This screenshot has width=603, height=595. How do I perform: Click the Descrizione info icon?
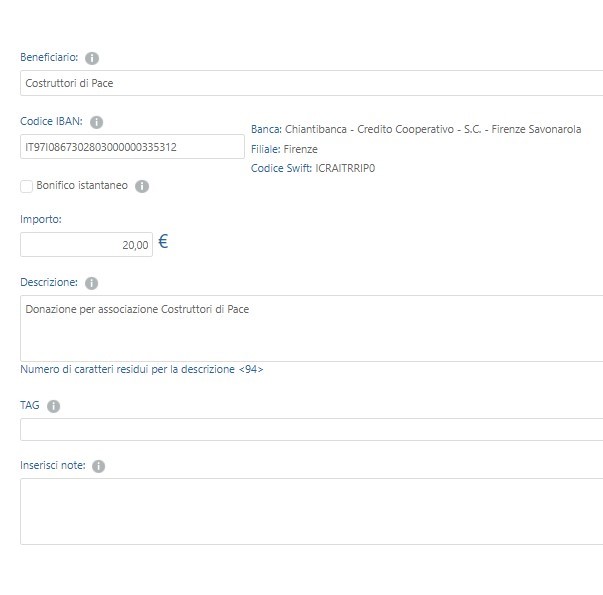(92, 283)
